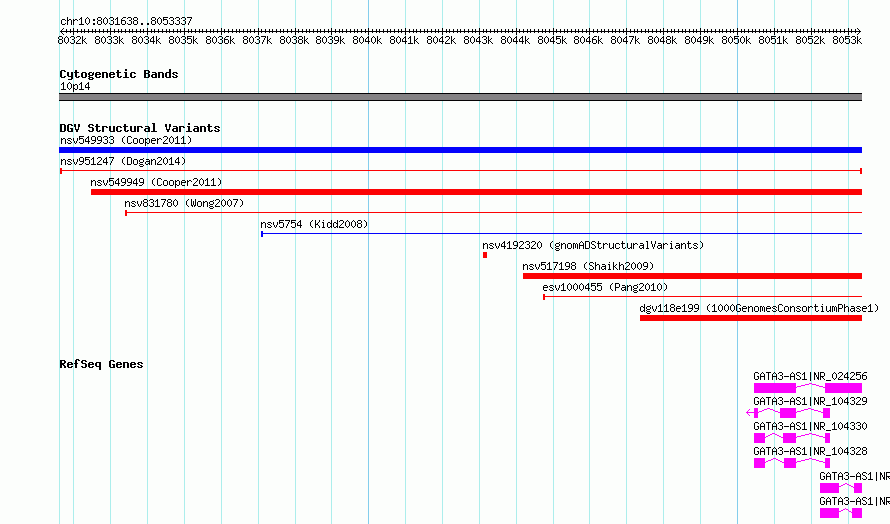
Task: Open the nsv549933 (Cooper2011) variant label
Action: [x=126, y=140]
